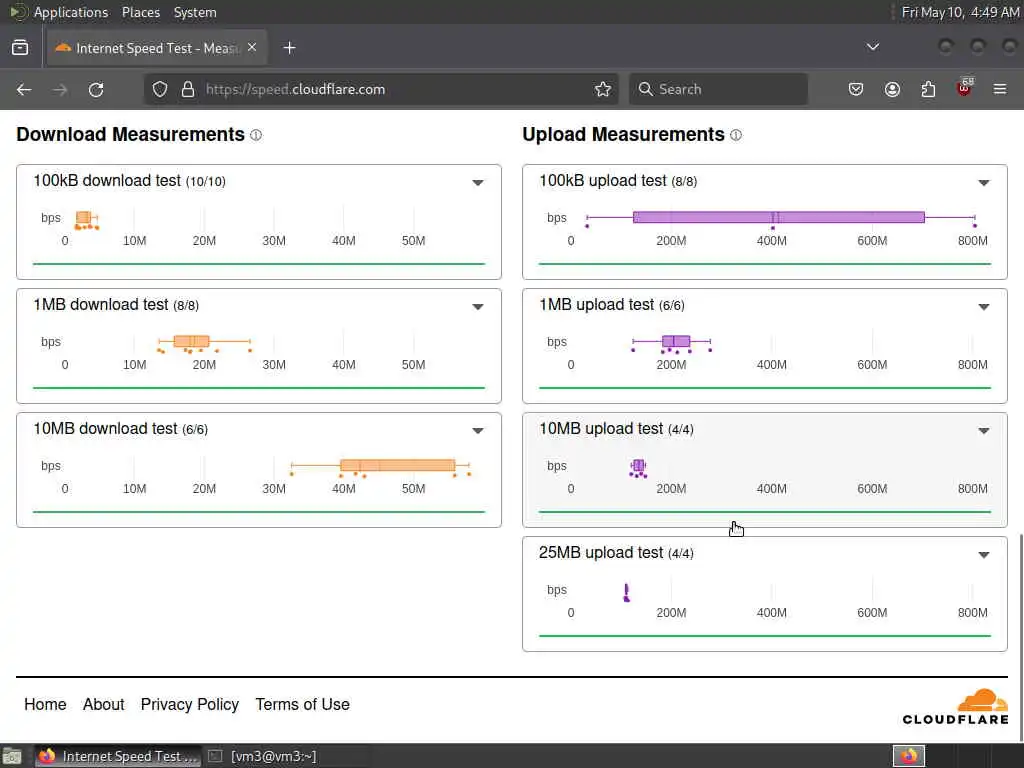Open the Firefox account icon
The width and height of the screenshot is (1024, 768).
click(892, 89)
